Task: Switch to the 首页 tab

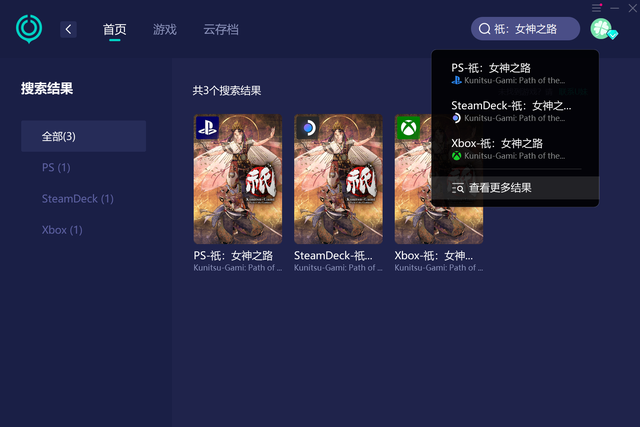Action: pos(115,29)
